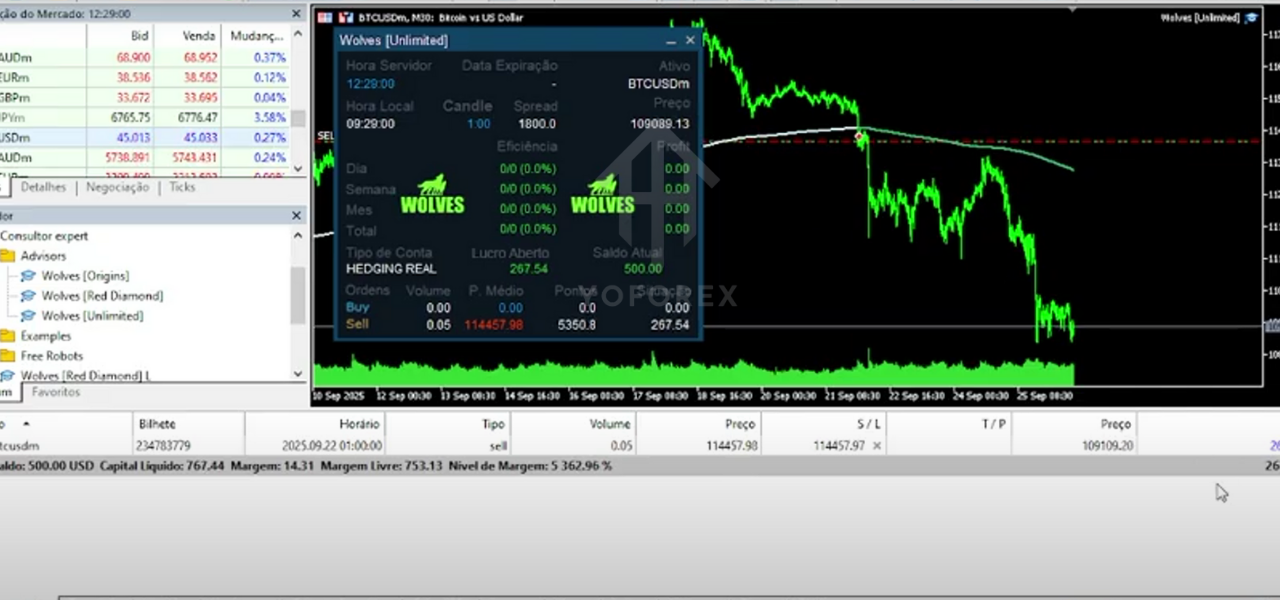Switch to the Ticks tab
This screenshot has width=1280, height=600.
(x=182, y=187)
